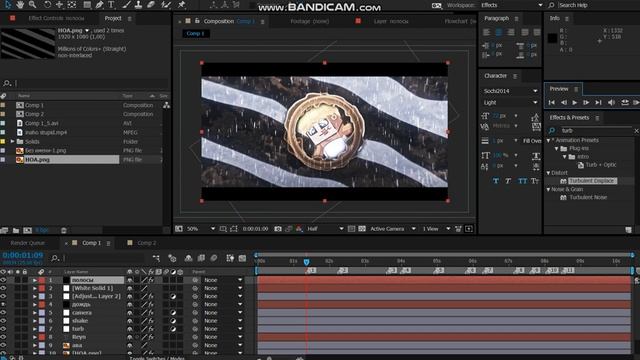
Task: Create new folder in Project panel
Action: 16,230
